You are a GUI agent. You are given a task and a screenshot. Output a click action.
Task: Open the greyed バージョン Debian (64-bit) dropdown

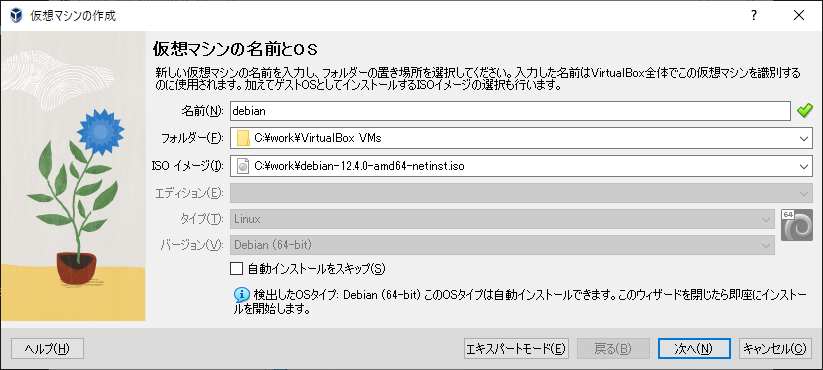click(x=502, y=245)
